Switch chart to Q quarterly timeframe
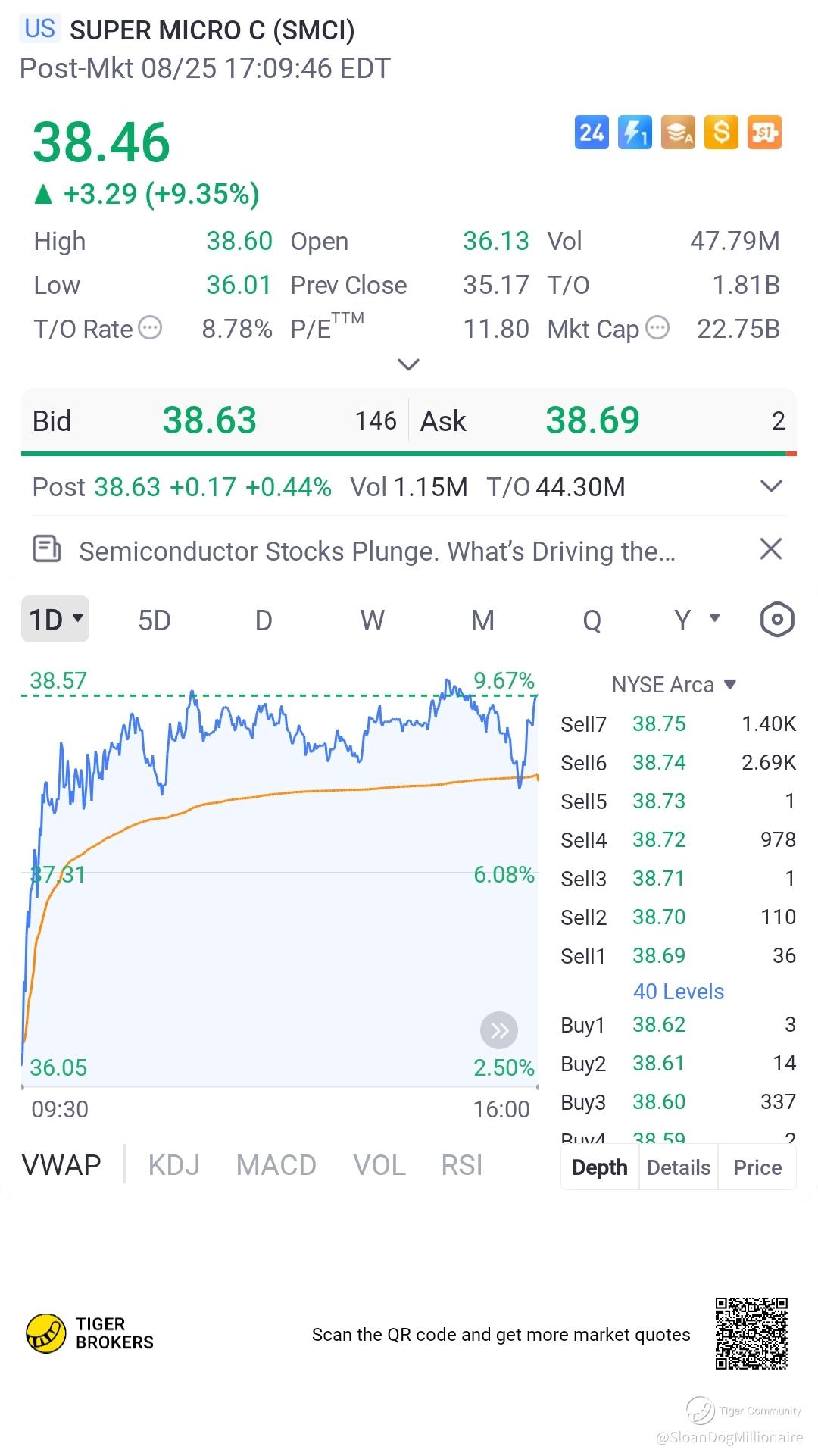818x1456 pixels. tap(592, 620)
